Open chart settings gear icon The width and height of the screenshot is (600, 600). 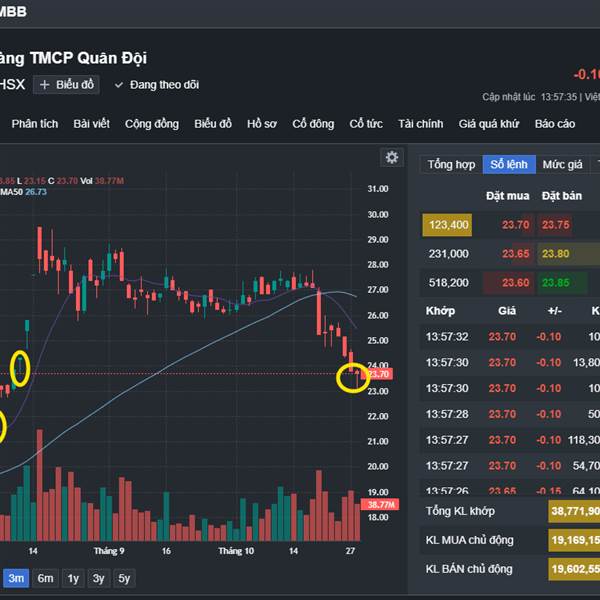(x=392, y=158)
